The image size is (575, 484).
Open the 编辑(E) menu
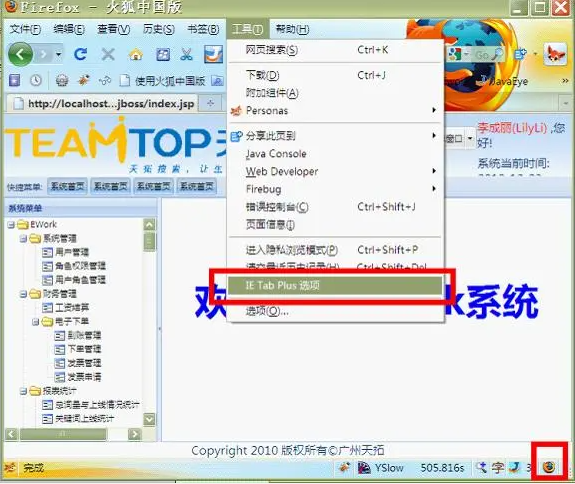click(69, 29)
